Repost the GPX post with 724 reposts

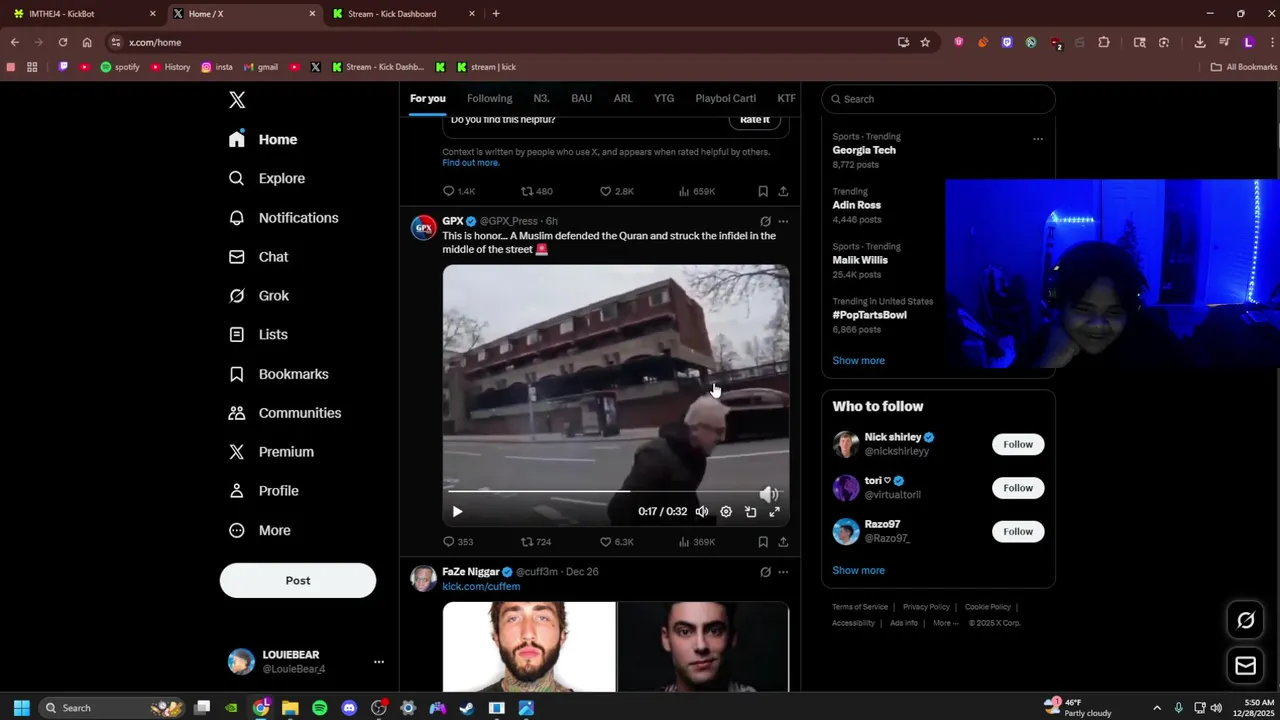536,542
